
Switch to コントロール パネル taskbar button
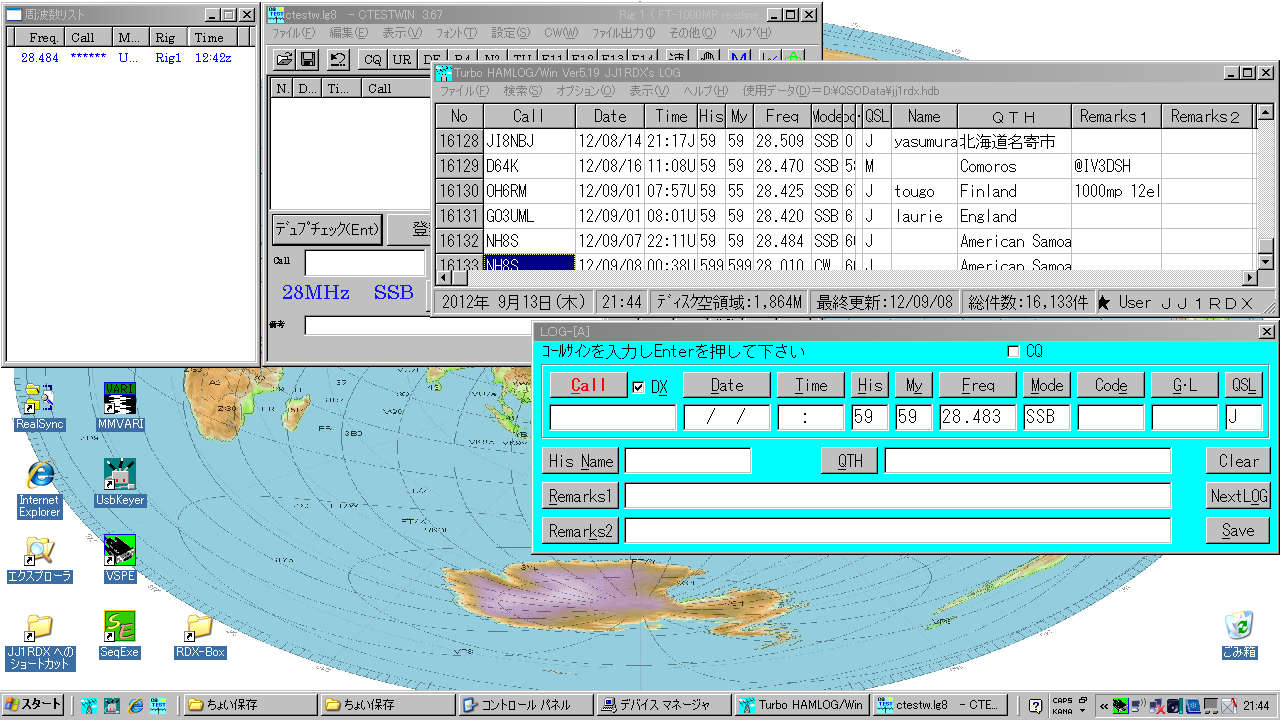tap(526, 705)
